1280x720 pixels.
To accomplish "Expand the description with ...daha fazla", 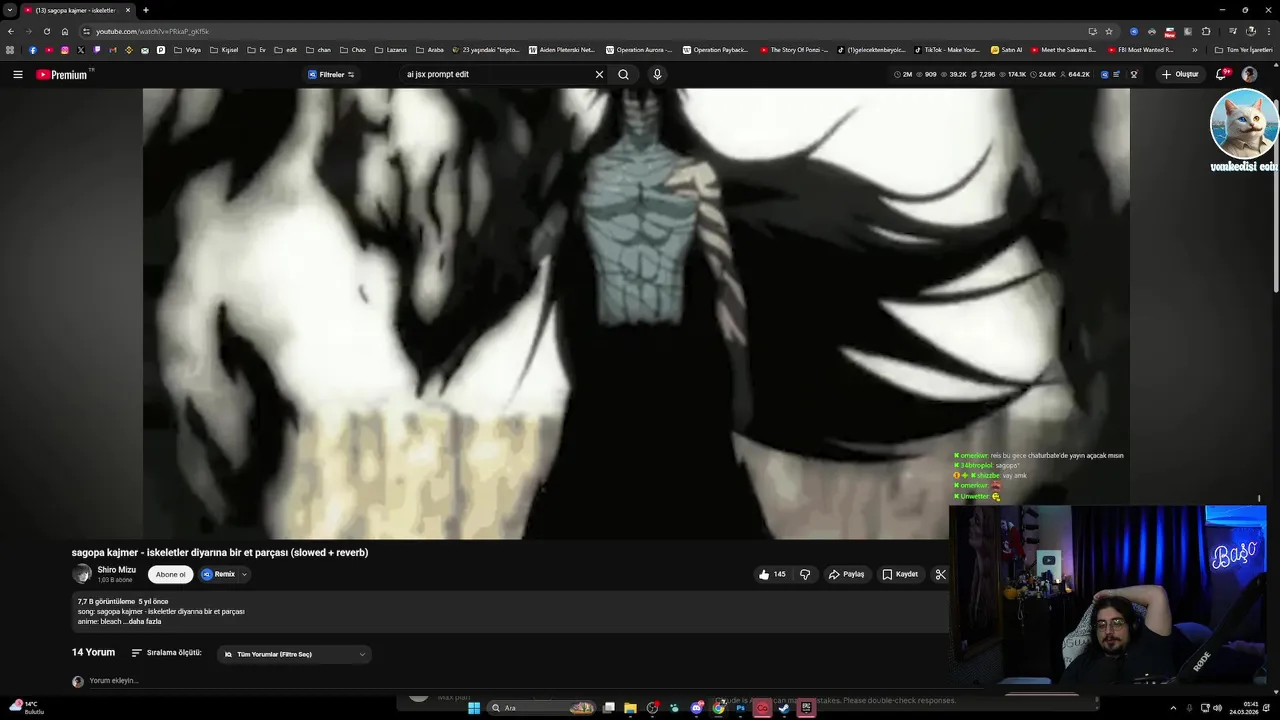I will coord(143,621).
